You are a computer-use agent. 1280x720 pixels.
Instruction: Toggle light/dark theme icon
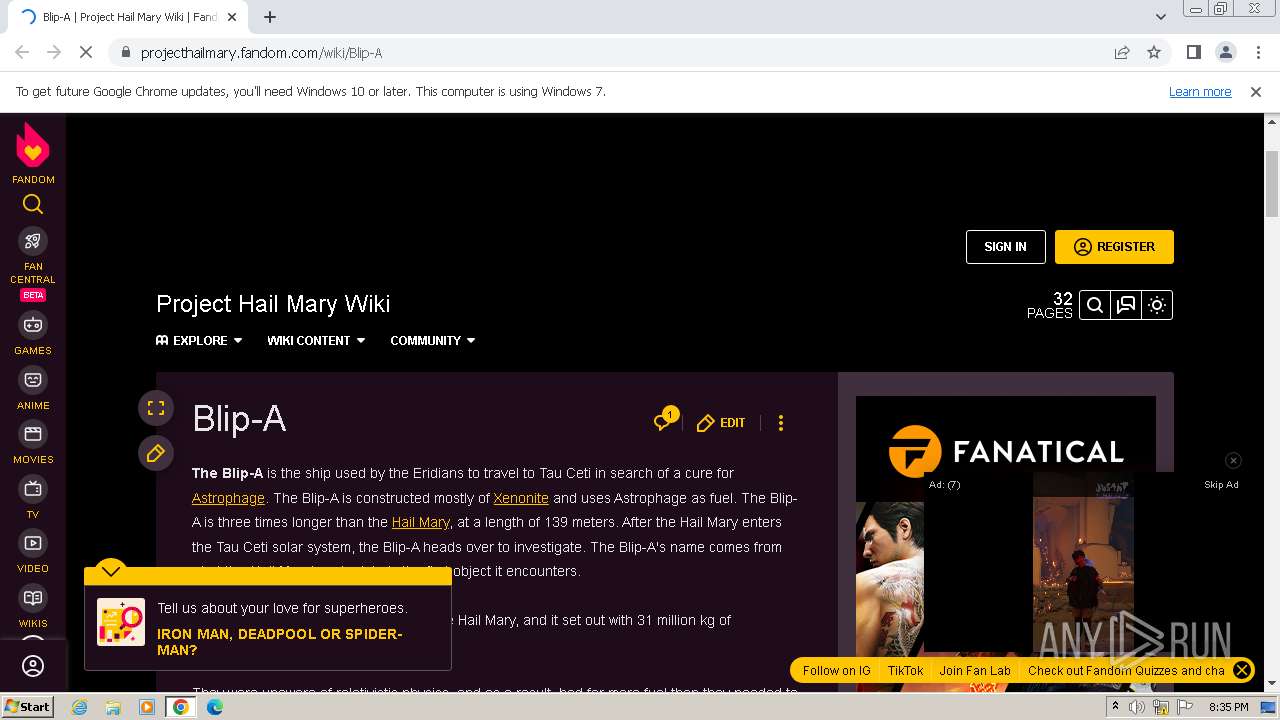tap(1157, 305)
